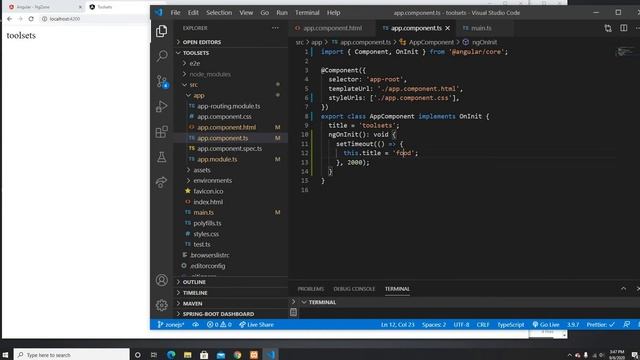Click browser reload button
This screenshot has width=640, height=360.
31,19
